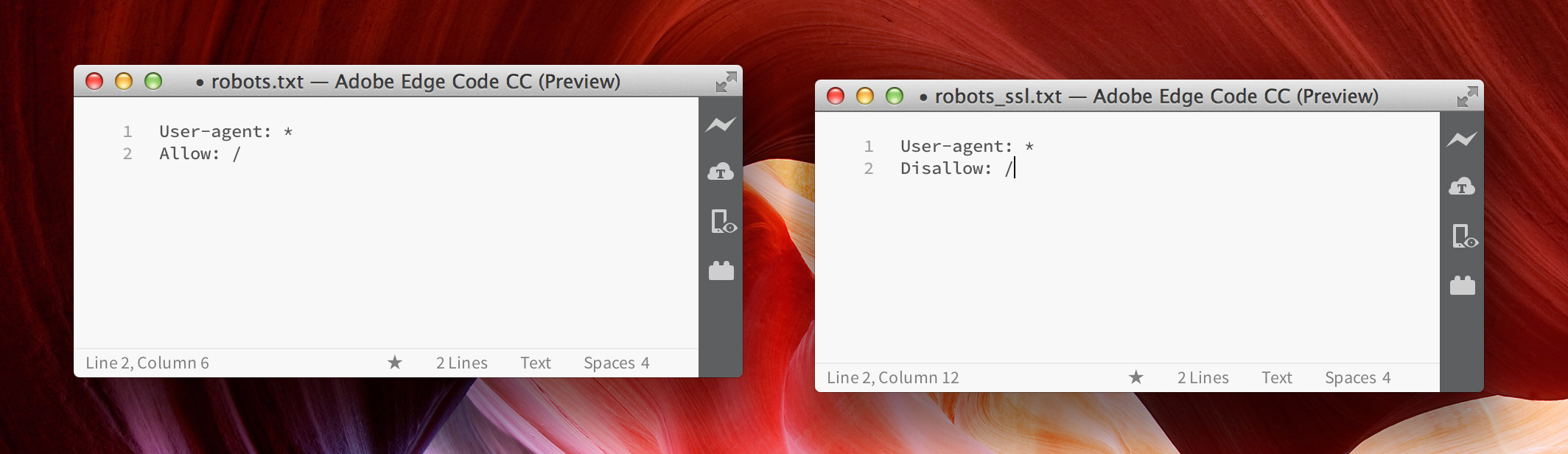Start Live Preview in the robots_ssl.txt window
Image resolution: width=1568 pixels, height=454 pixels.
(1461, 139)
